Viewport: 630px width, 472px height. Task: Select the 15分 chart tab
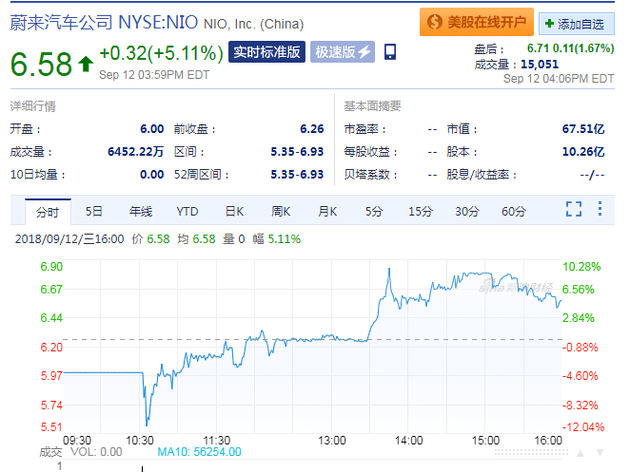pos(420,211)
